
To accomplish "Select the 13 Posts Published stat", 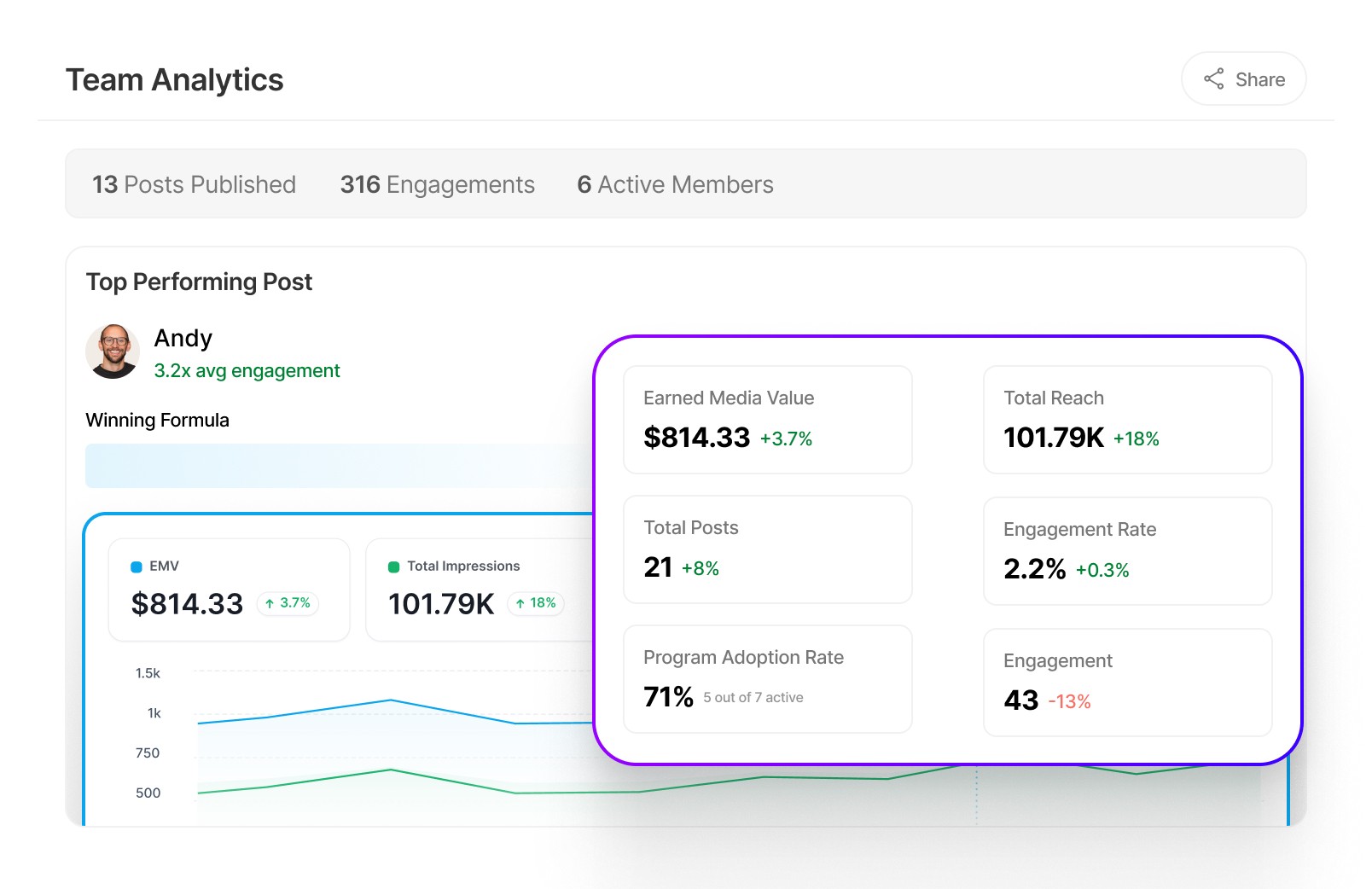I will point(194,184).
